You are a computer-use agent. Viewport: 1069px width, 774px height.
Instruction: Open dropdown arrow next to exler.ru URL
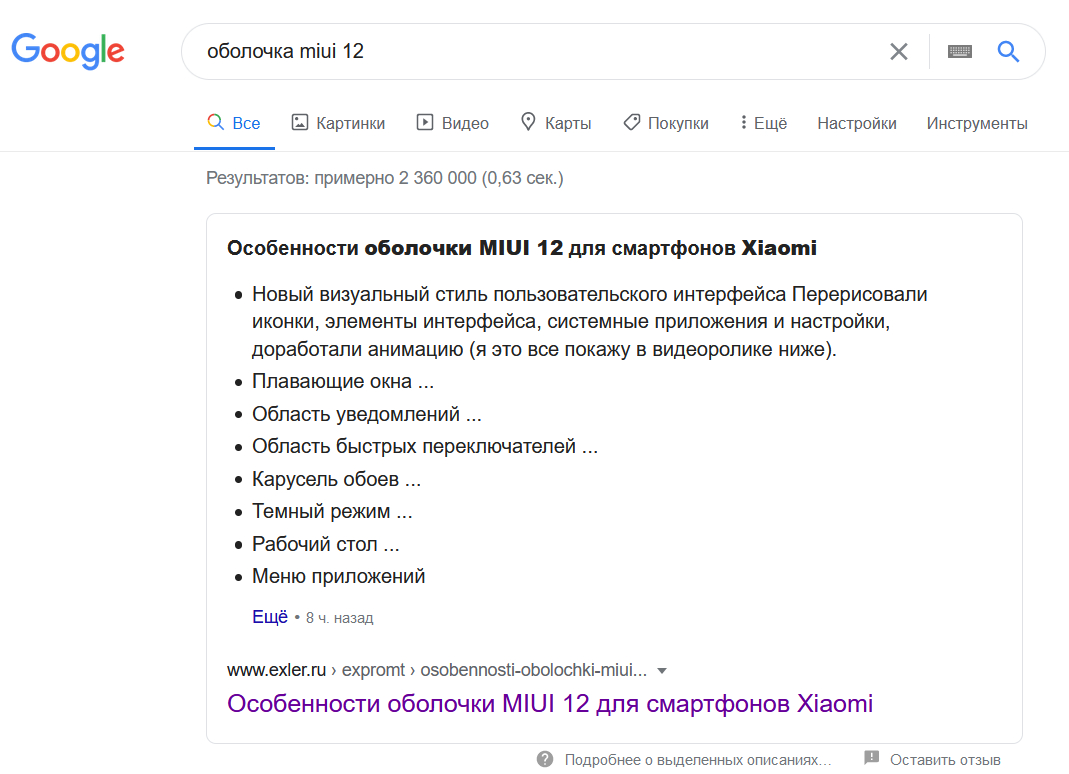661,670
